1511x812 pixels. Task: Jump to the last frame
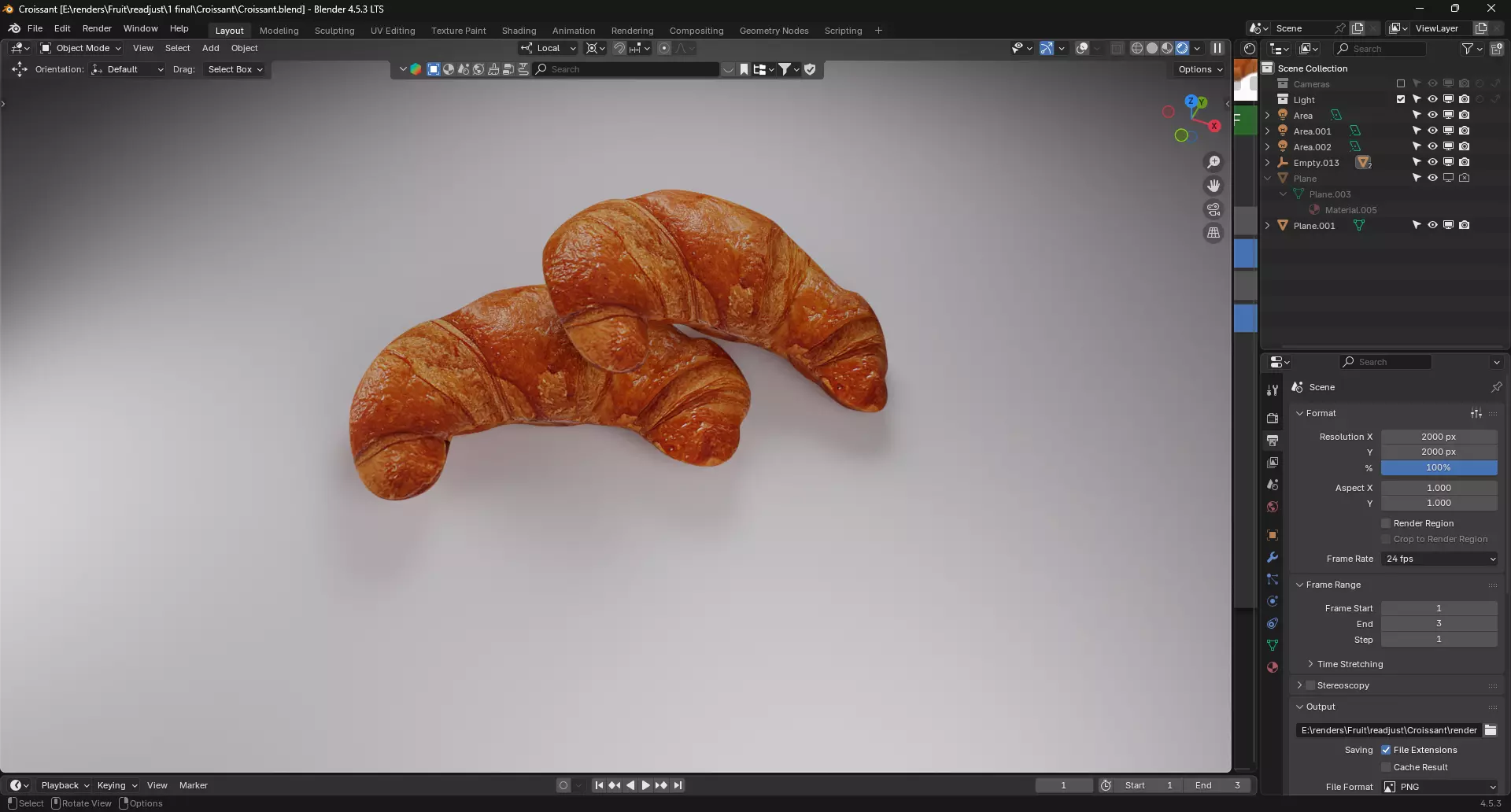pyautogui.click(x=678, y=785)
